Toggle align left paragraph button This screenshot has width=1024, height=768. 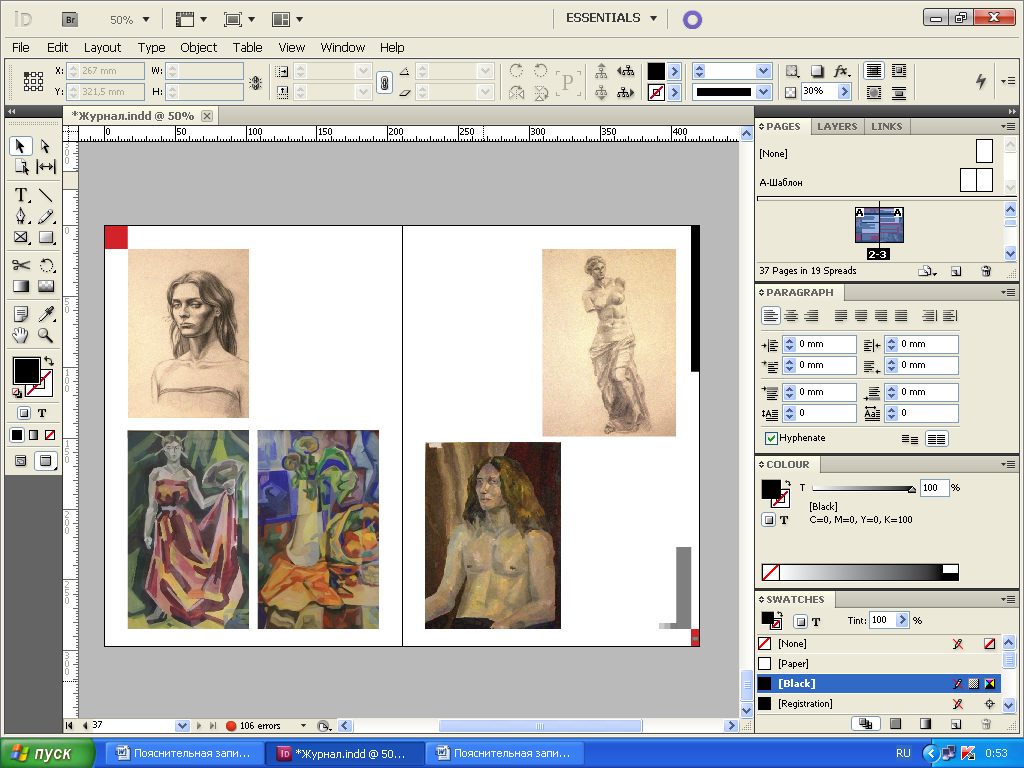771,316
